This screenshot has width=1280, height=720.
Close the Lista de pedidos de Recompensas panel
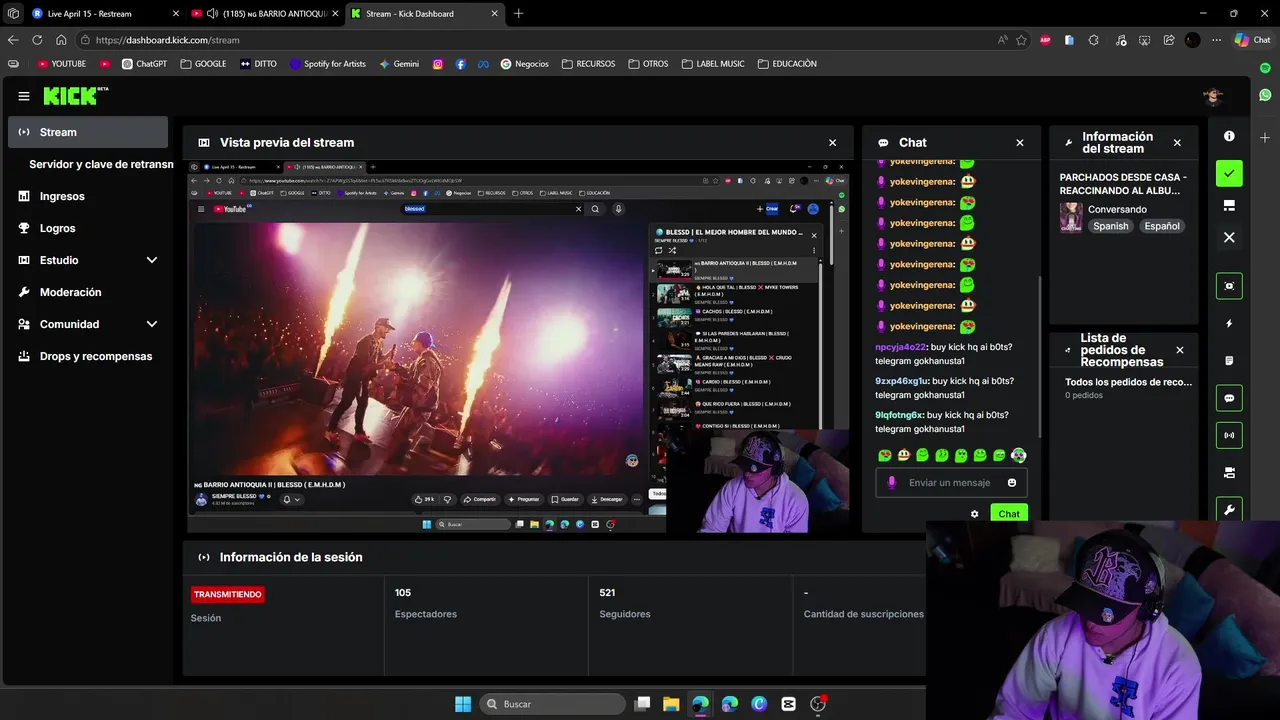(1180, 350)
